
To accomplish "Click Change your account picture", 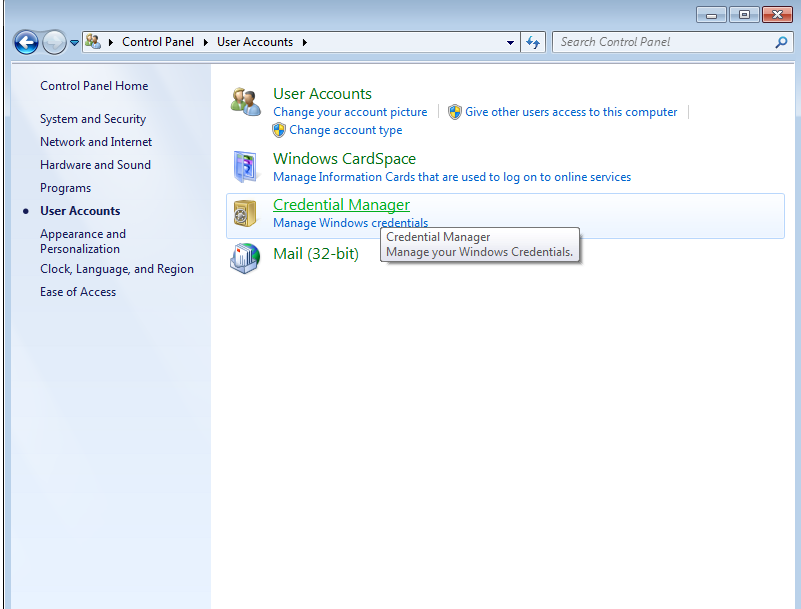I will click(x=350, y=112).
